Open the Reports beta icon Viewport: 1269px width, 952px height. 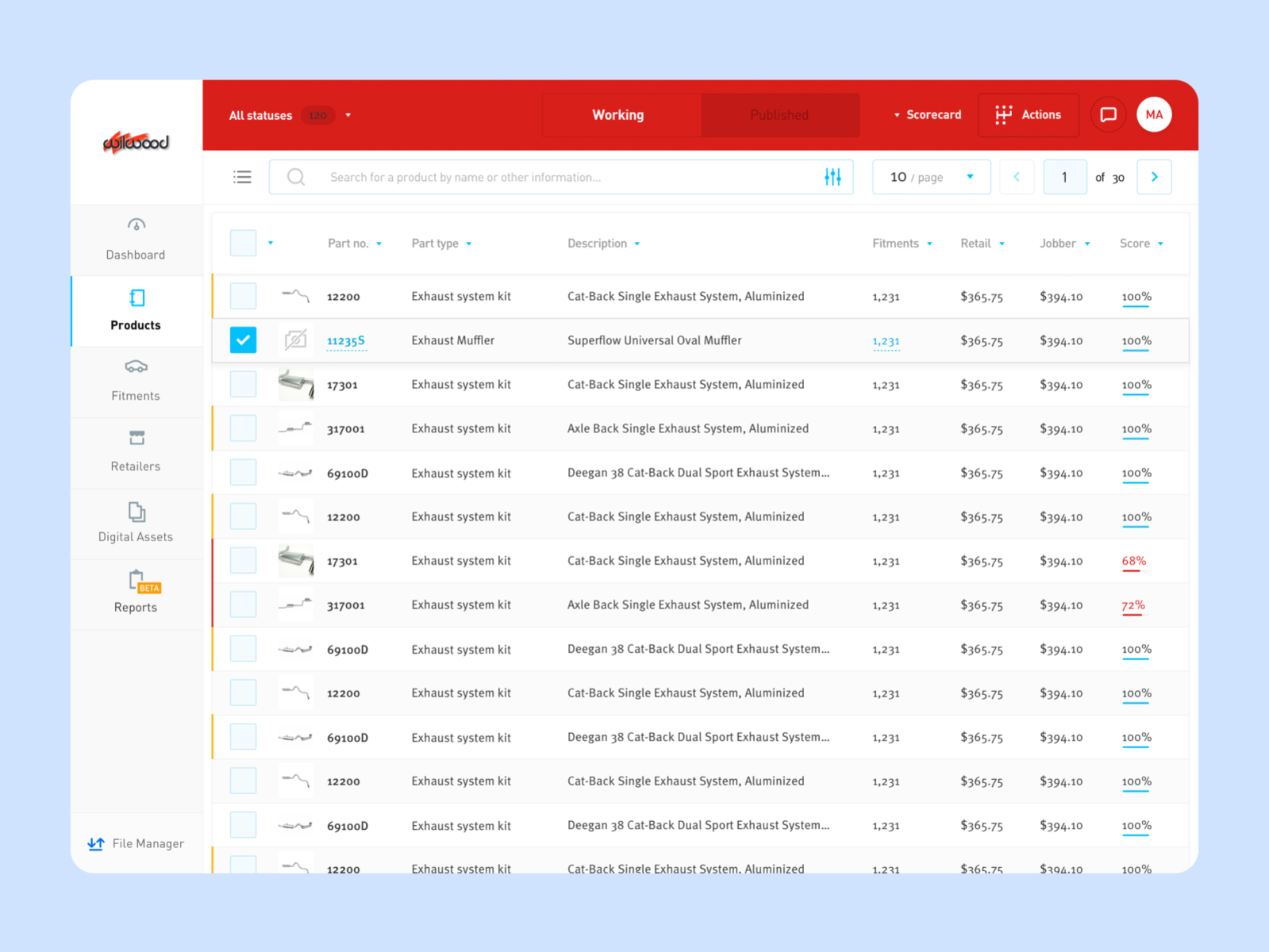tap(144, 582)
